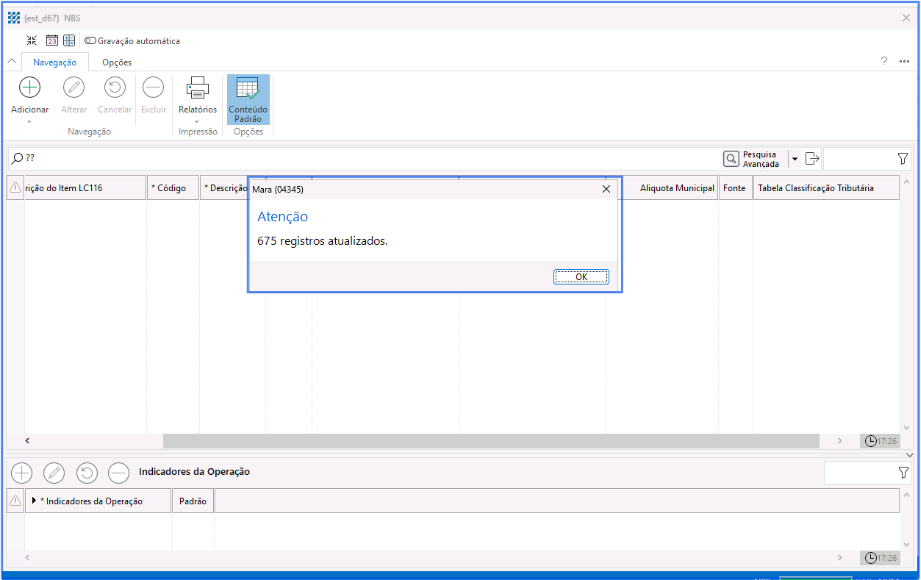Click the collapse arrows icon in quick toolbar
The width and height of the screenshot is (921, 580).
click(x=32, y=41)
